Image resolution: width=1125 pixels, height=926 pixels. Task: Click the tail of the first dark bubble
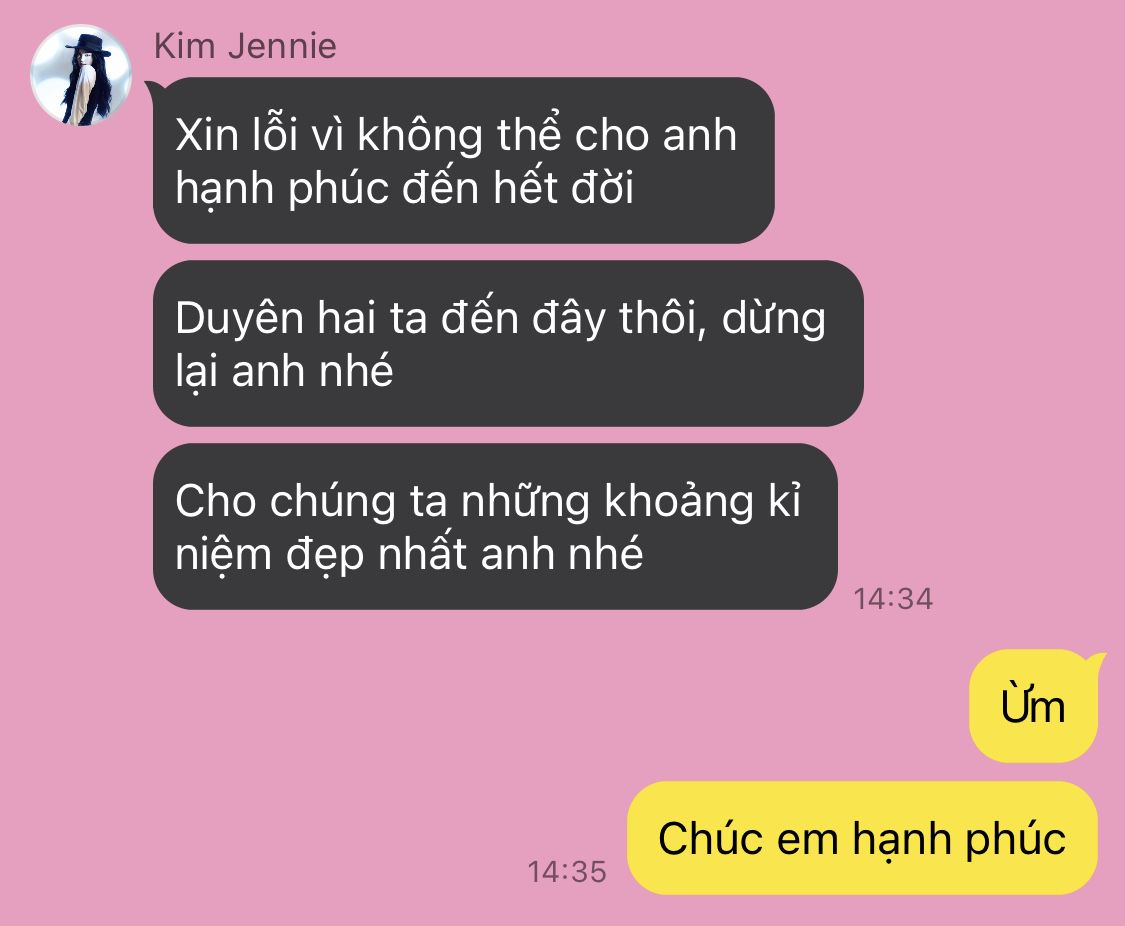pos(152,89)
